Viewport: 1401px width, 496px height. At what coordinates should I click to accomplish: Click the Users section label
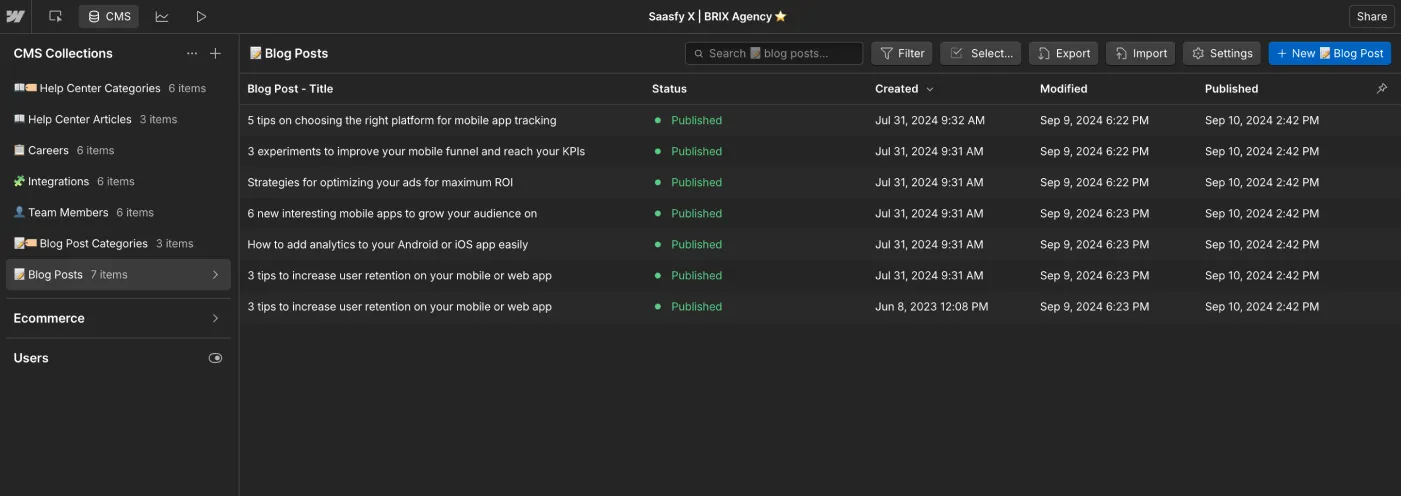(x=31, y=358)
